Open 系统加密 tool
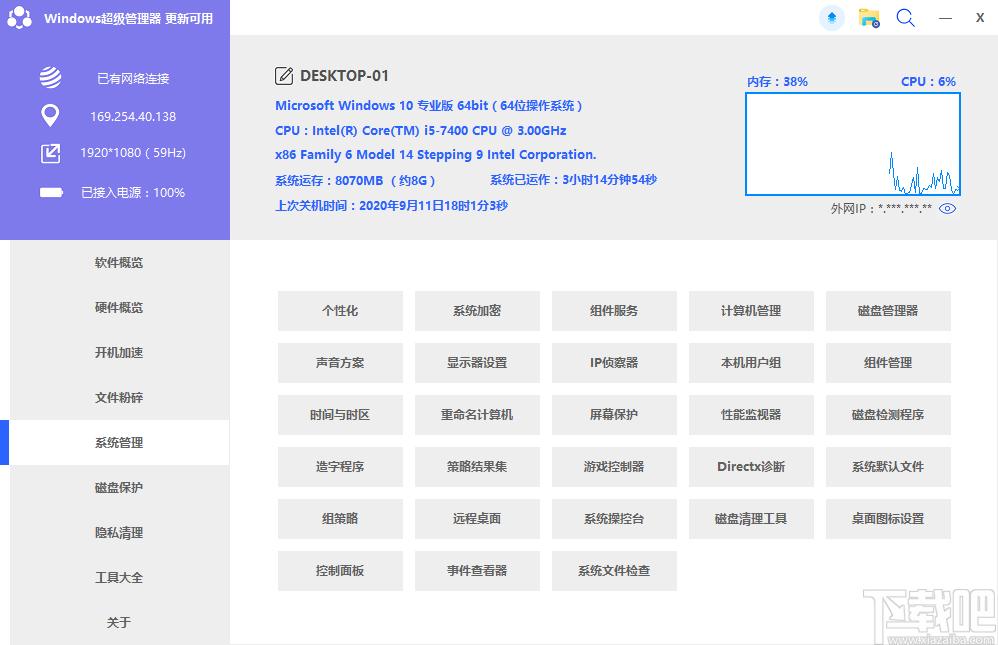The width and height of the screenshot is (998, 645). (x=477, y=311)
